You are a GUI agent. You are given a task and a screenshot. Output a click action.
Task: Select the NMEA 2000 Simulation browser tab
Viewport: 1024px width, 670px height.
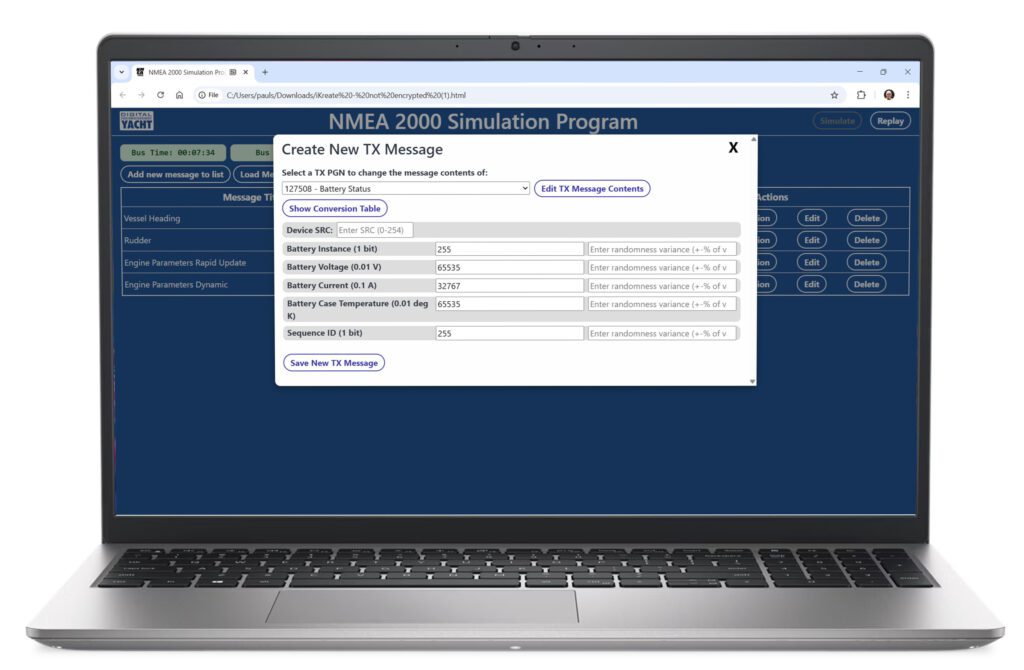[185, 72]
